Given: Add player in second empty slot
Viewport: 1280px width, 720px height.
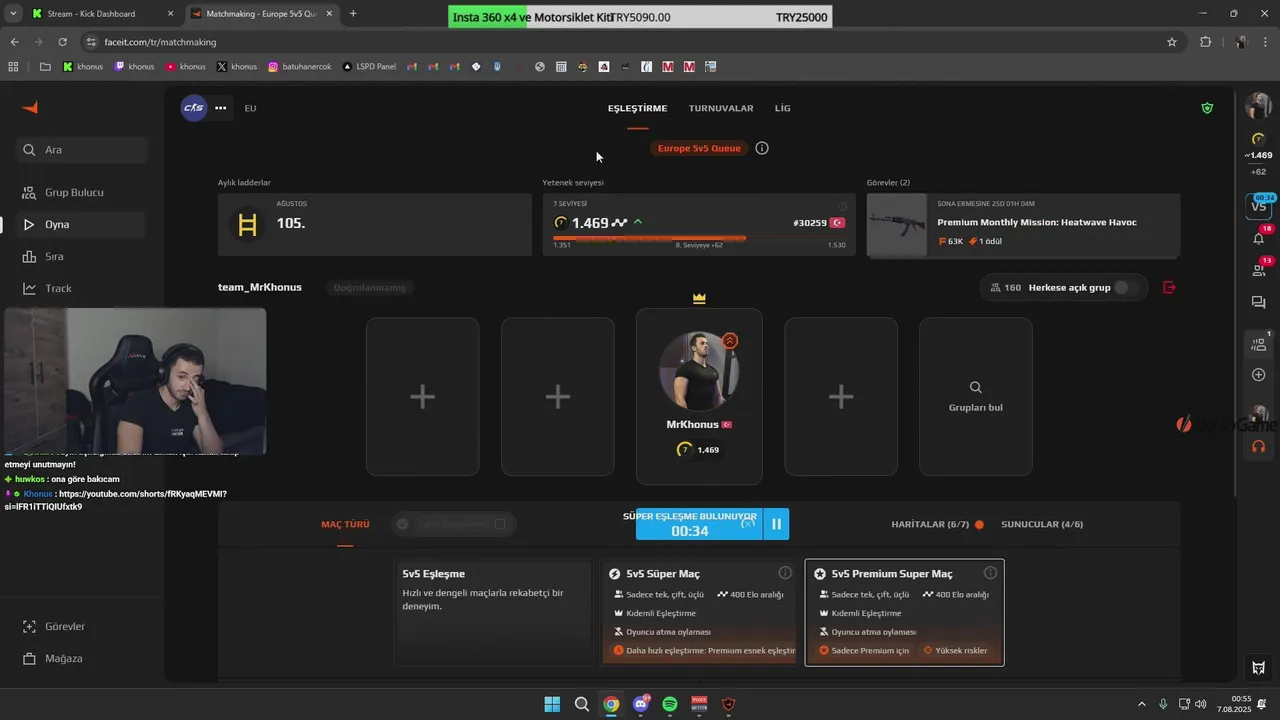Looking at the screenshot, I should pos(558,397).
